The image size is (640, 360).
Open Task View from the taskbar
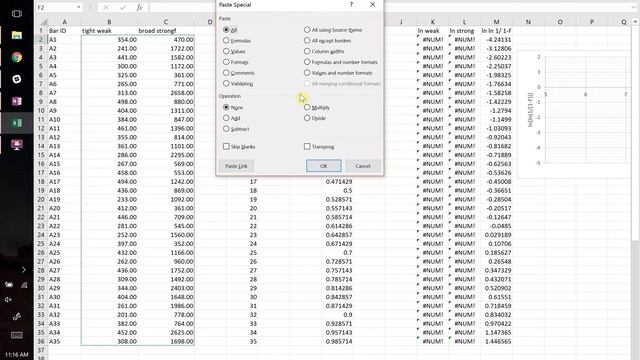coord(17,13)
